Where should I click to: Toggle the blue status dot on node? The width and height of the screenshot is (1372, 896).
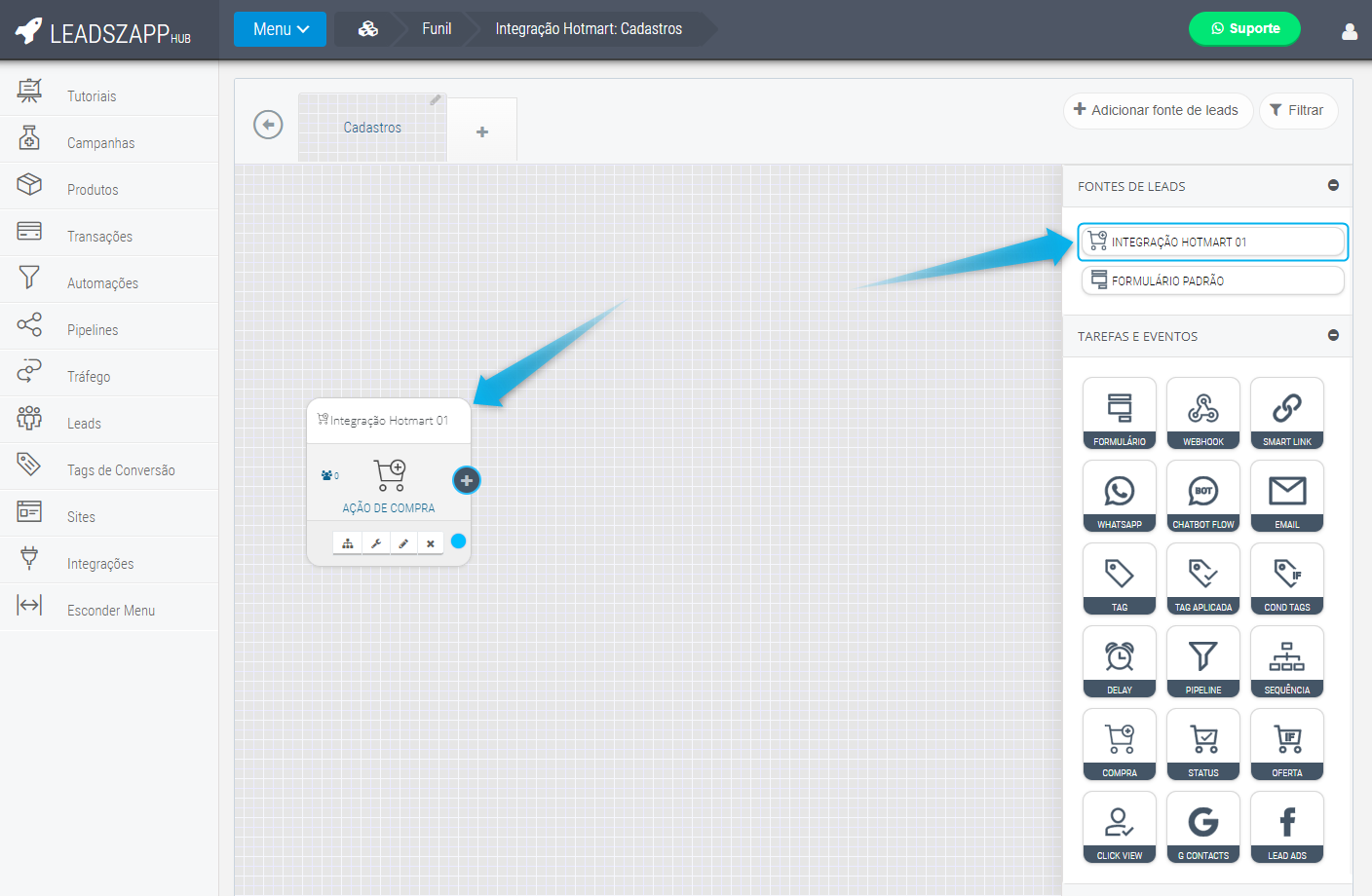tap(458, 541)
